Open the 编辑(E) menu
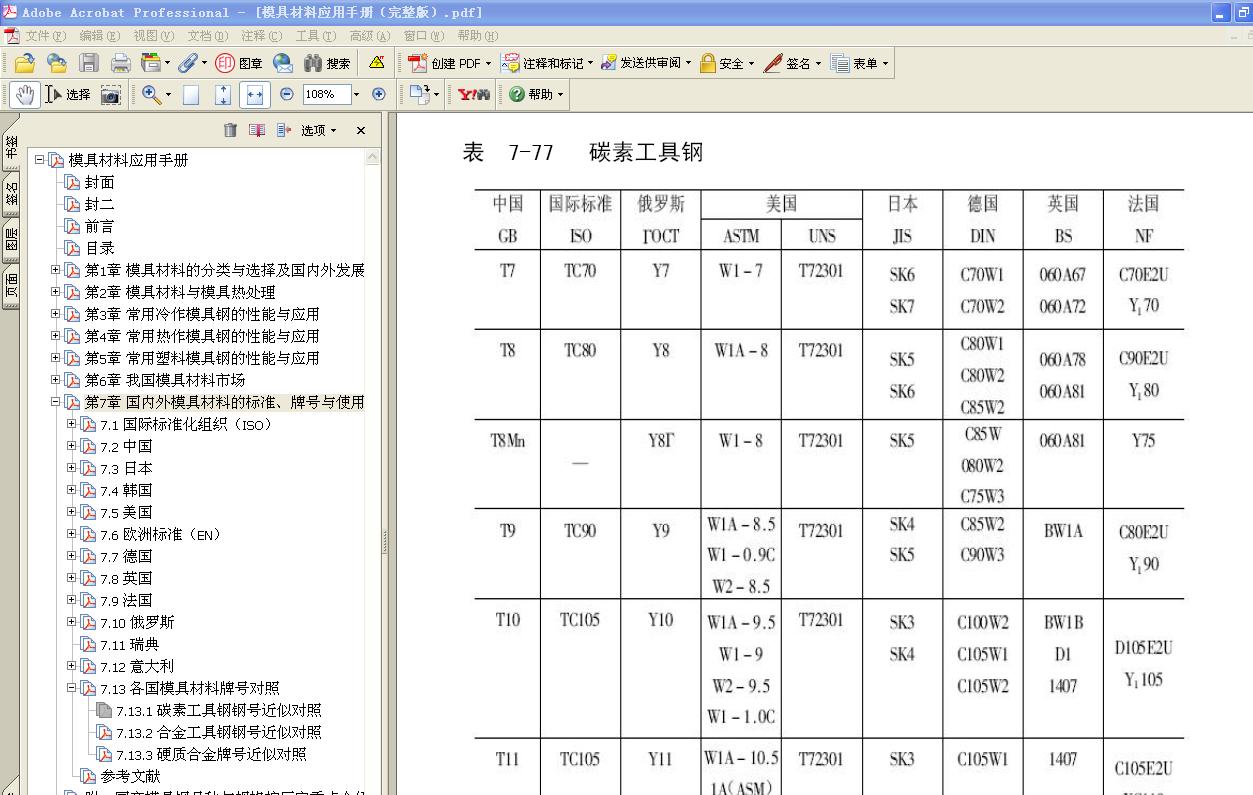This screenshot has height=795, width=1253. click(x=100, y=36)
